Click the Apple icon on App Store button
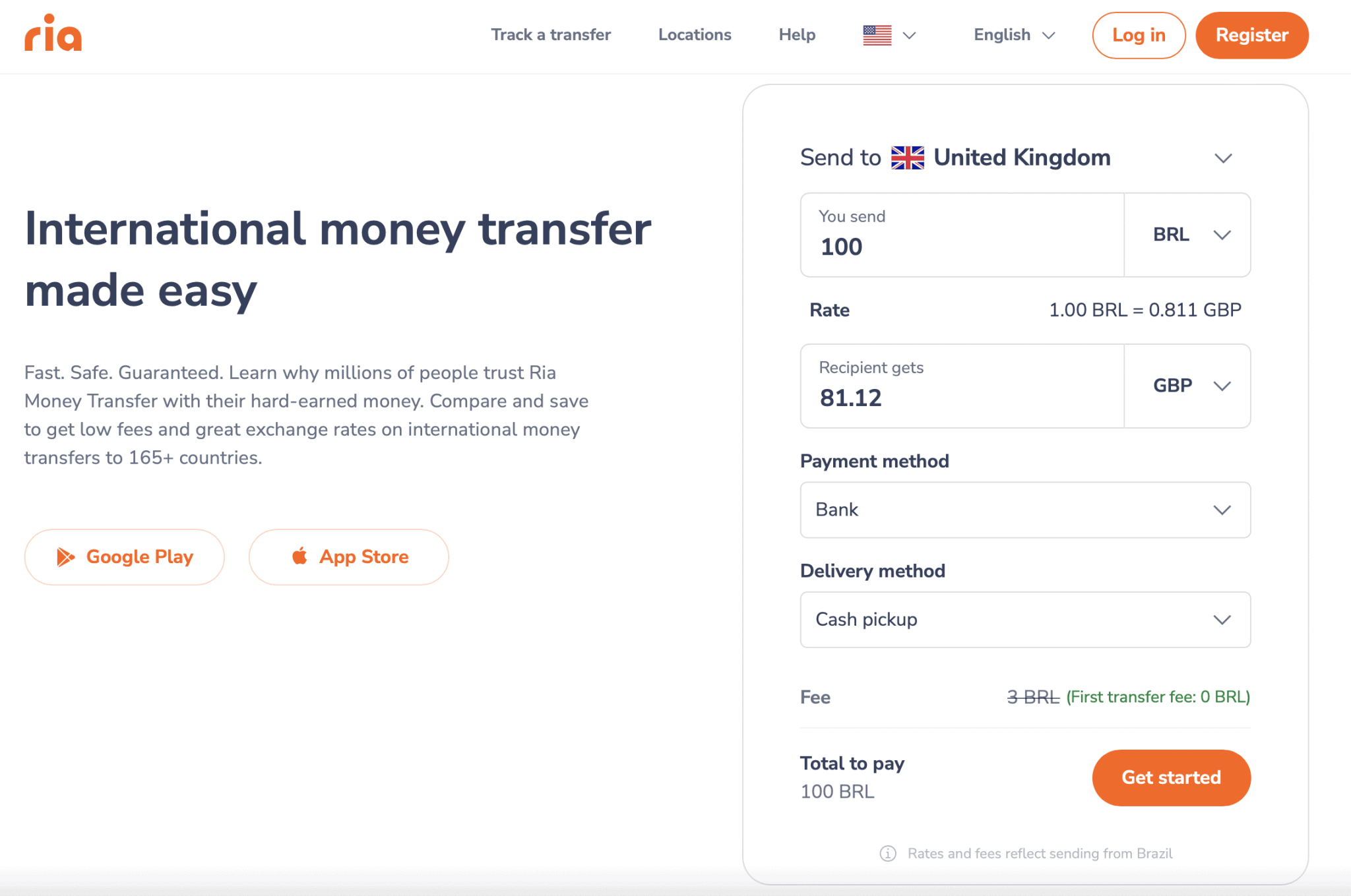The image size is (1351, 896). (x=299, y=556)
